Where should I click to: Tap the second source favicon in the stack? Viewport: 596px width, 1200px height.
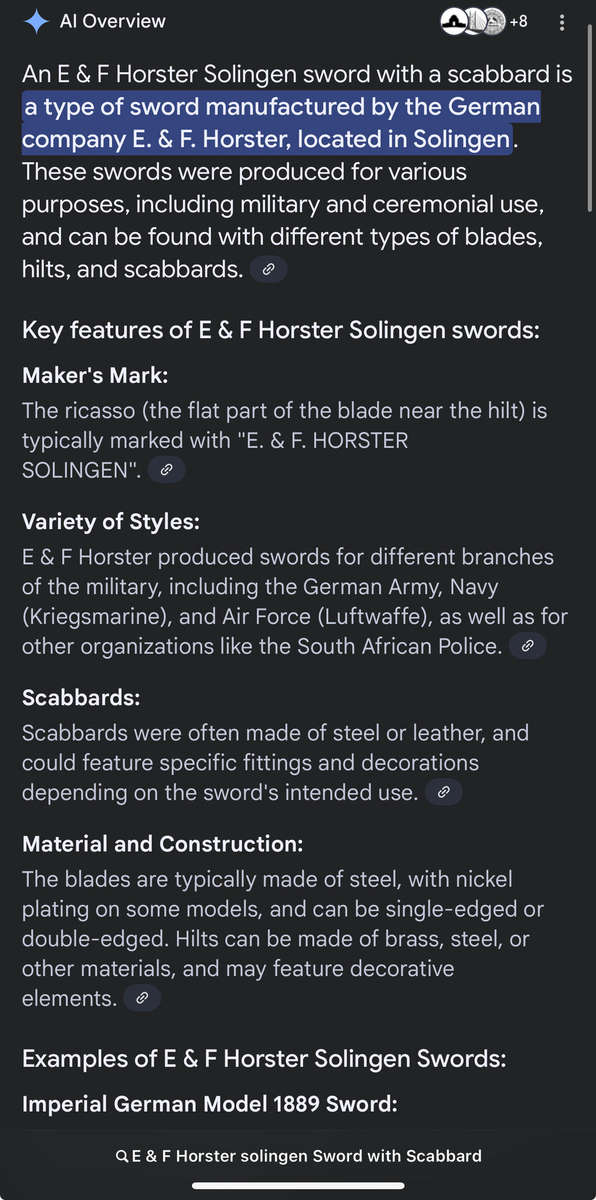click(x=473, y=21)
